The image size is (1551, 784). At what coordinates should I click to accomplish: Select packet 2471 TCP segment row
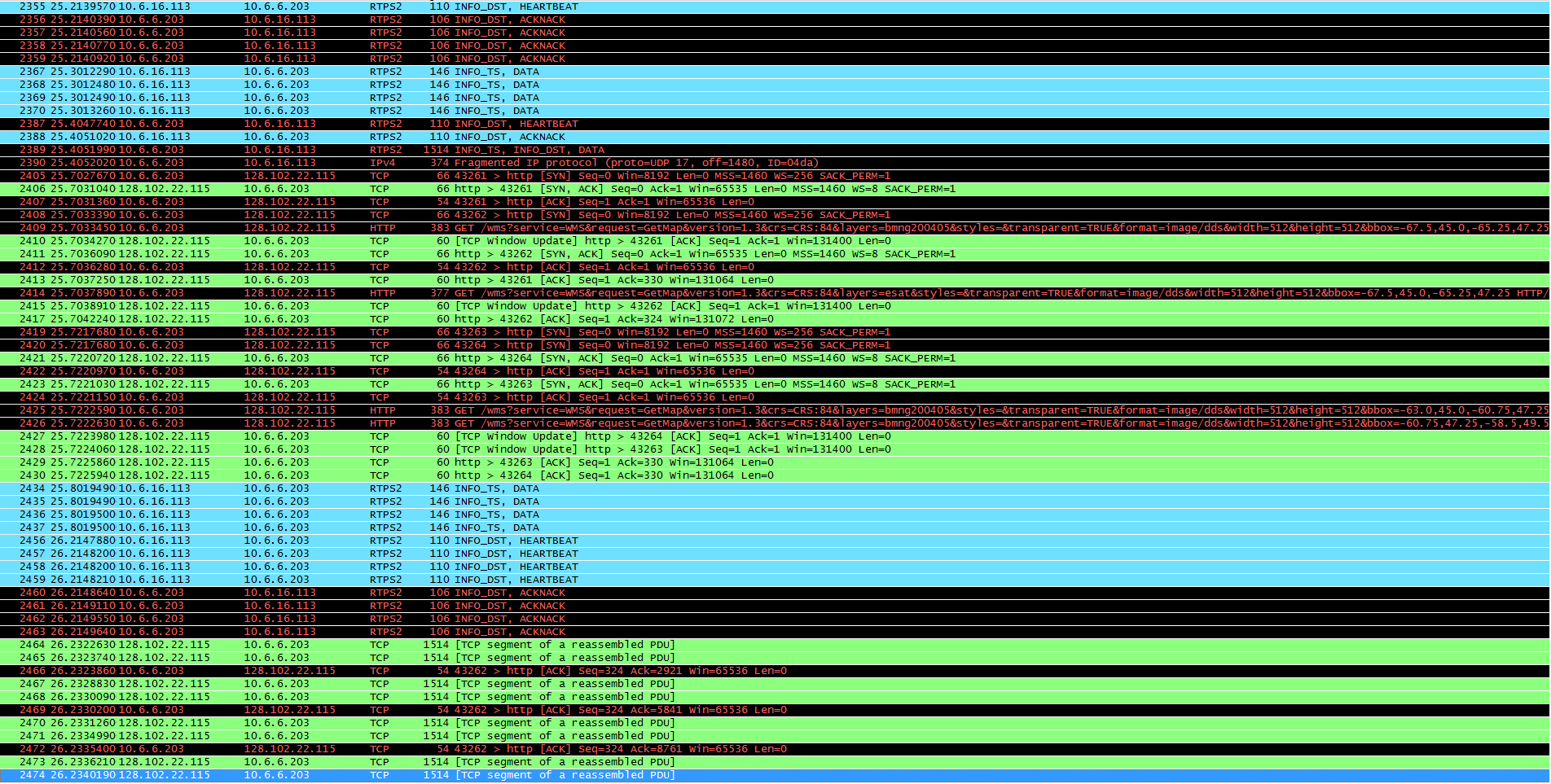[775, 736]
